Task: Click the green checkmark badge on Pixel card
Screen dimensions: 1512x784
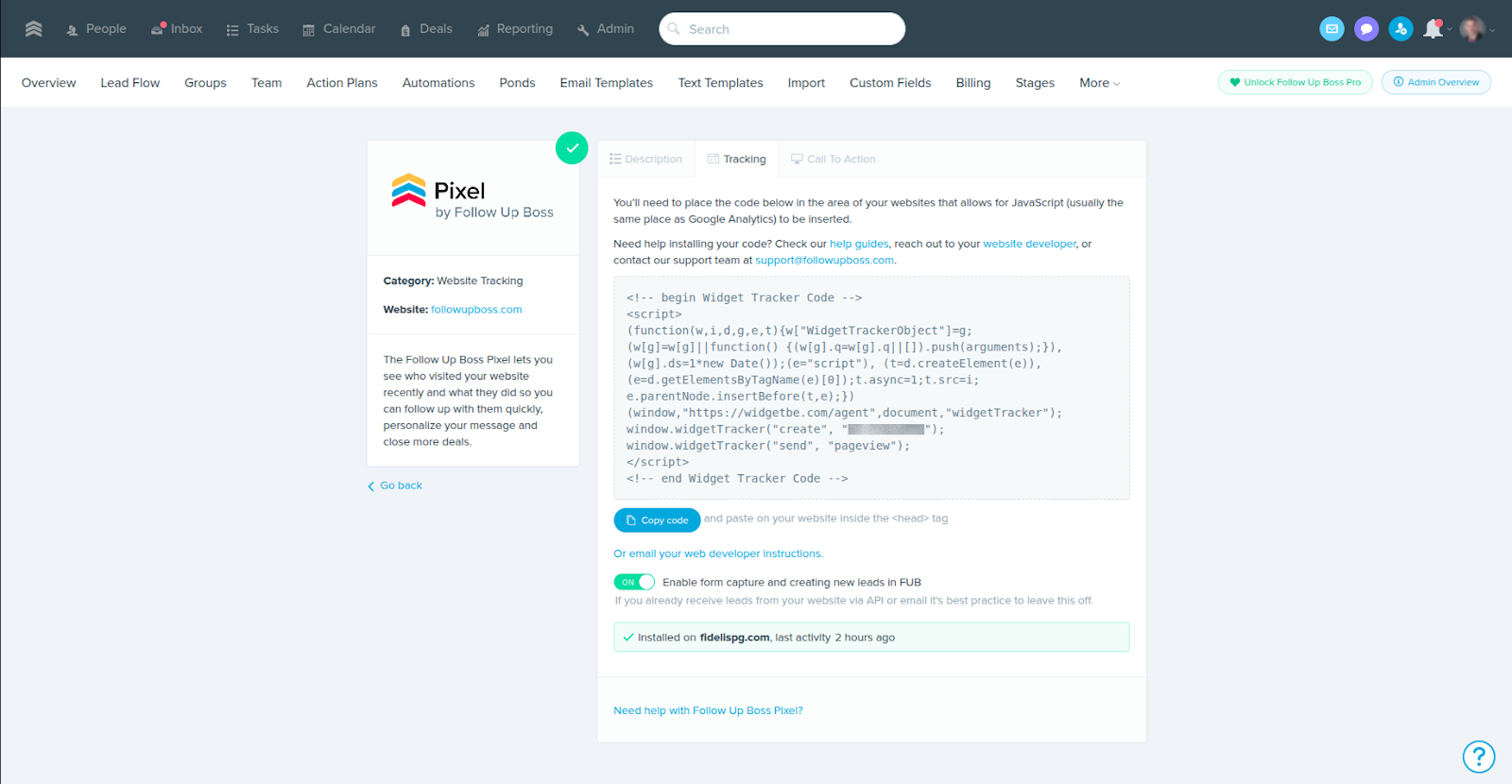Action: (x=572, y=148)
